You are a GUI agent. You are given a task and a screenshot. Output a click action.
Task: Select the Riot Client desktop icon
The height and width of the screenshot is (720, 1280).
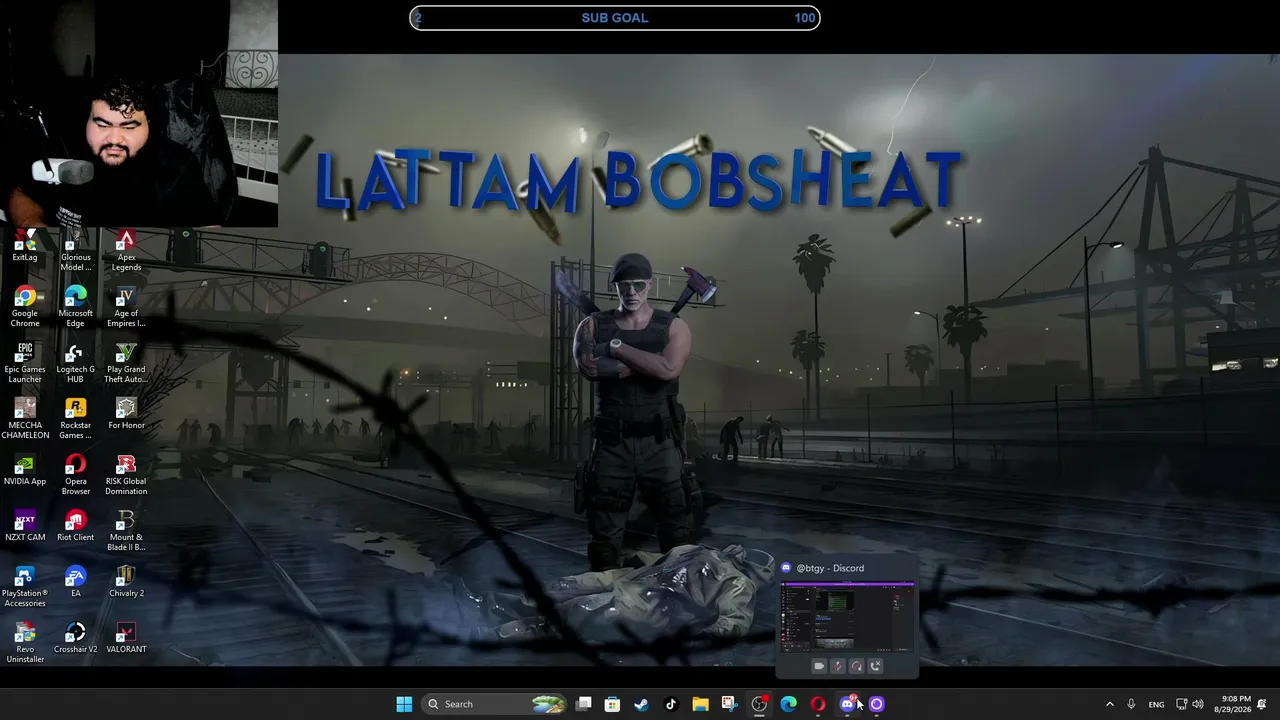click(x=75, y=527)
